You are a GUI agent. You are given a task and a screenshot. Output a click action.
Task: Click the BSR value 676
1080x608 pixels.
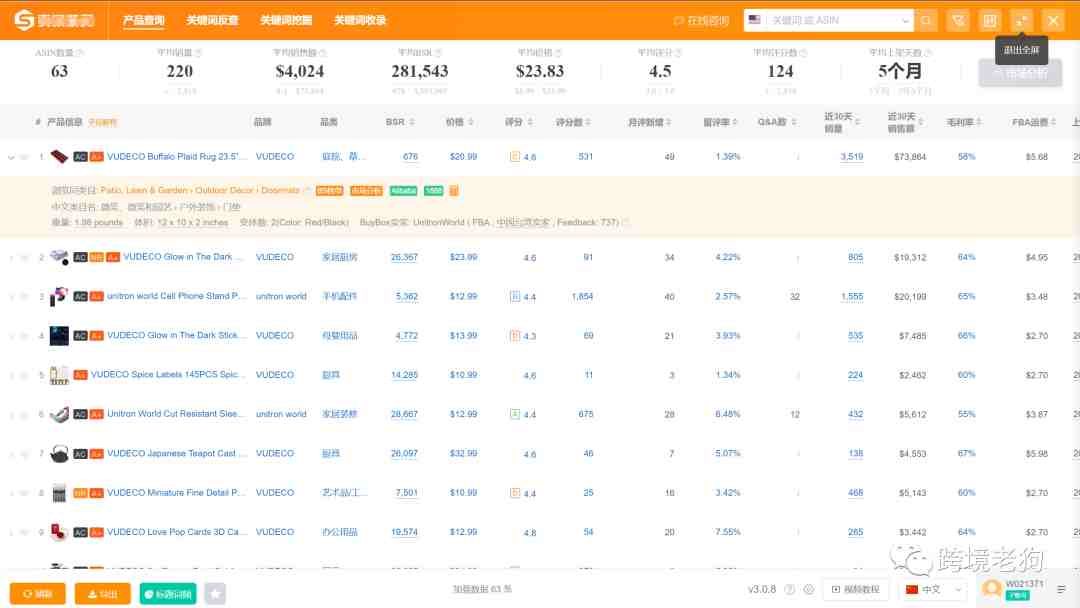coord(411,157)
